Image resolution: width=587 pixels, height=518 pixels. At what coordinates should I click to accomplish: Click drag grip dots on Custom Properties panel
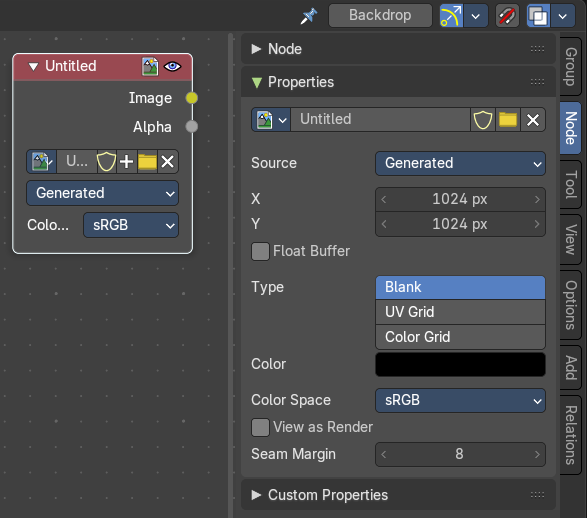pos(537,495)
